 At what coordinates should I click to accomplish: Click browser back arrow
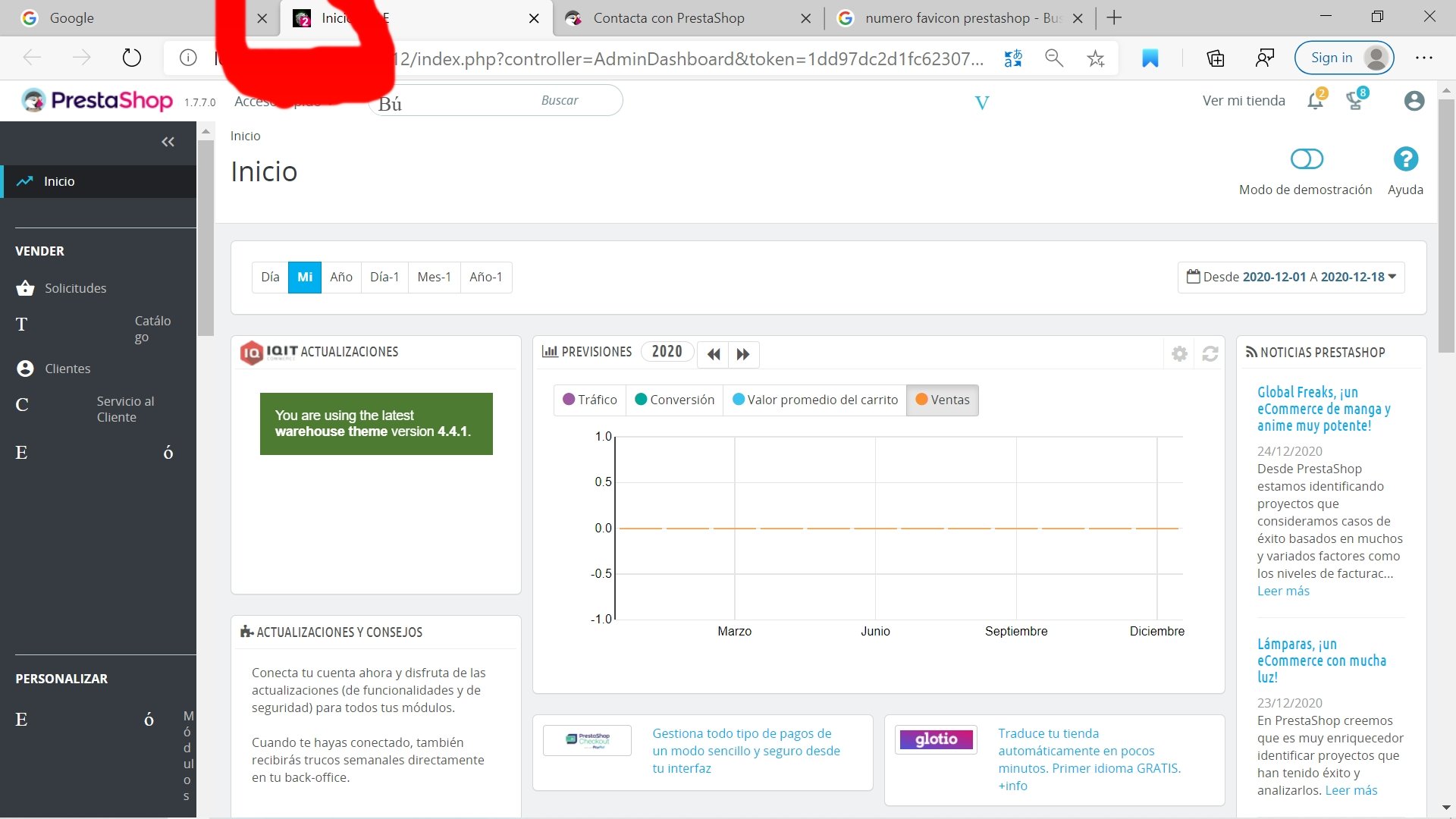click(x=32, y=58)
